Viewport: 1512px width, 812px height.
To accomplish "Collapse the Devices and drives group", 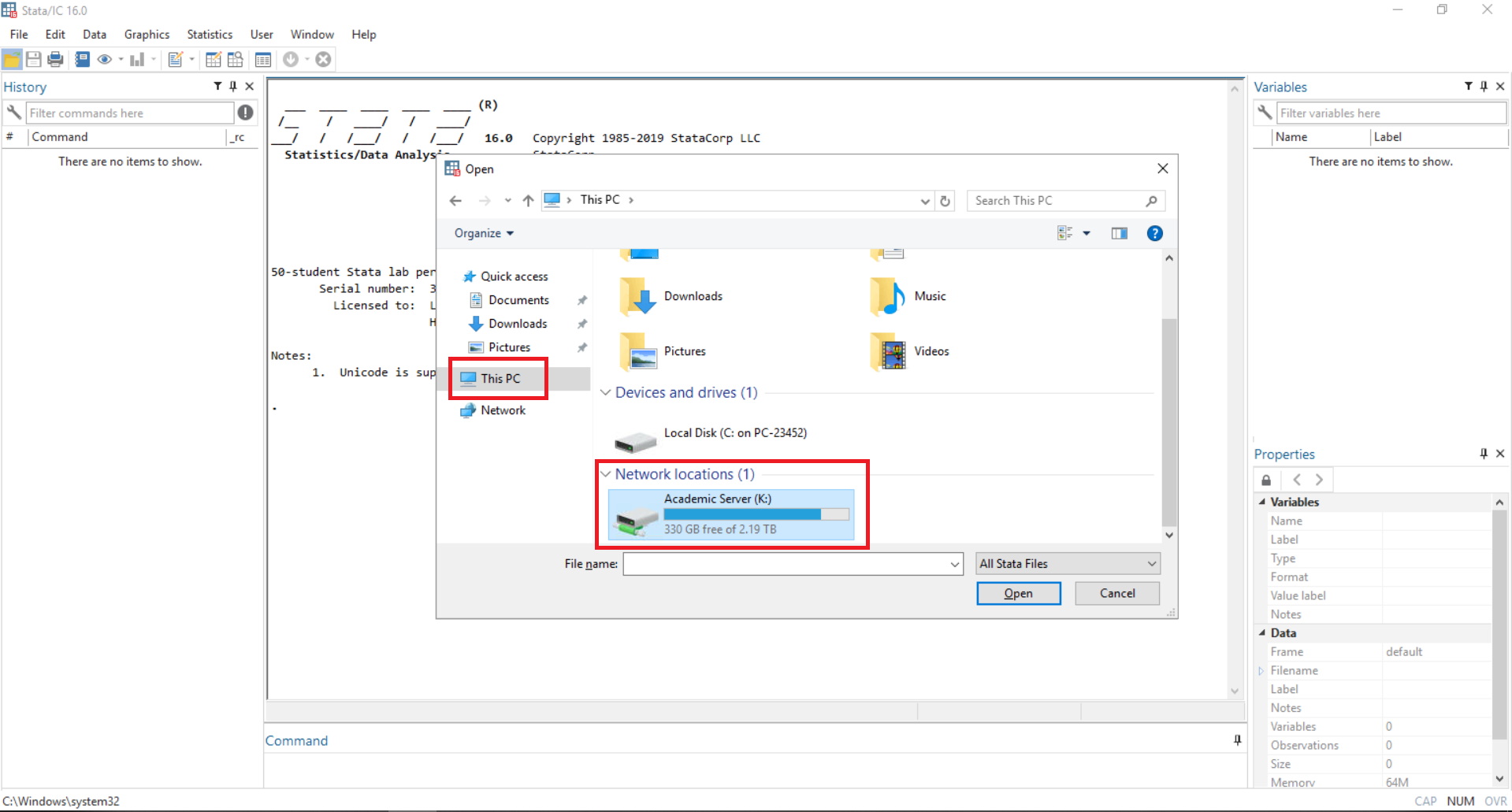I will (605, 392).
